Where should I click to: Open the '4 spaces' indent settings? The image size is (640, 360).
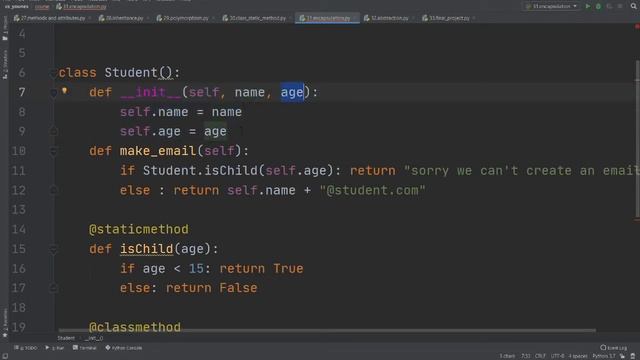tap(578, 356)
